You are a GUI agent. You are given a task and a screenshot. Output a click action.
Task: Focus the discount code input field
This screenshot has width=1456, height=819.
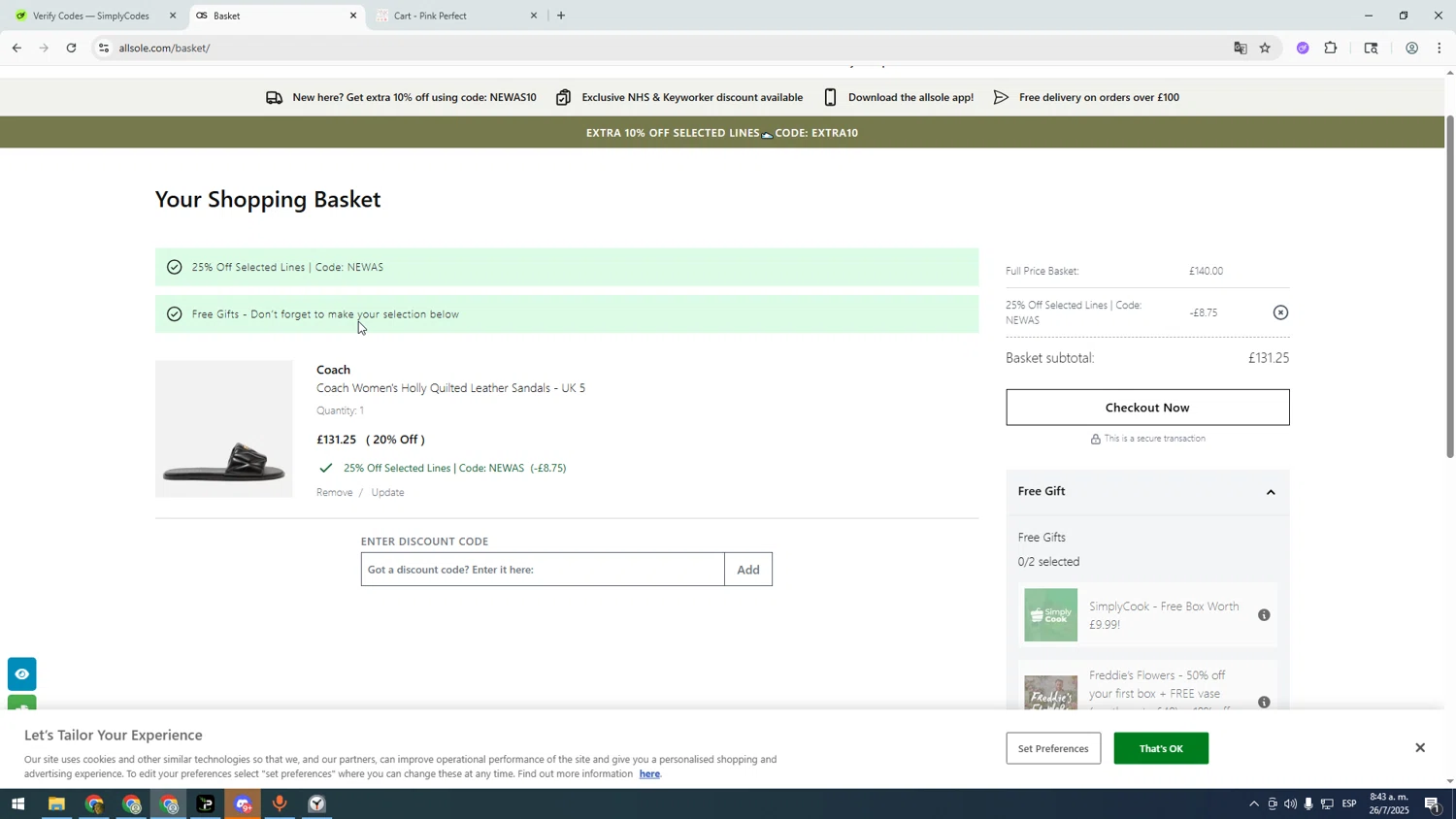pos(543,570)
